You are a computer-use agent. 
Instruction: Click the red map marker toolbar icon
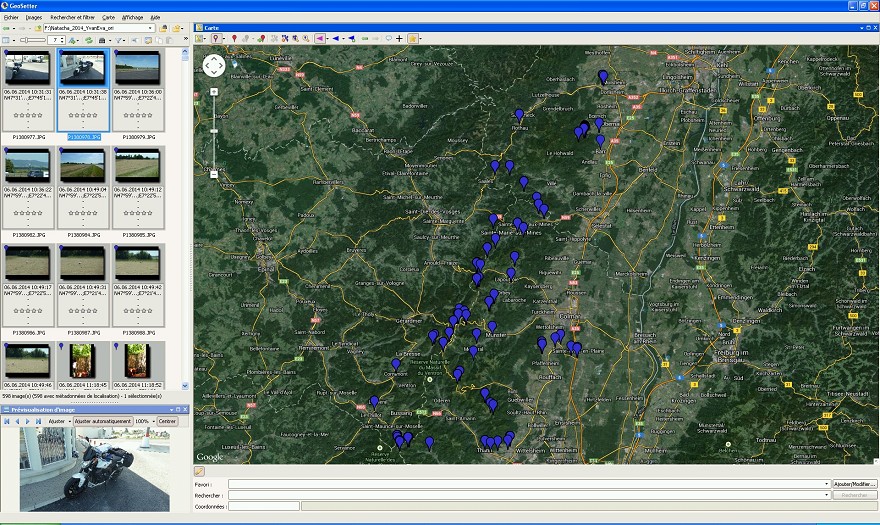click(x=234, y=38)
